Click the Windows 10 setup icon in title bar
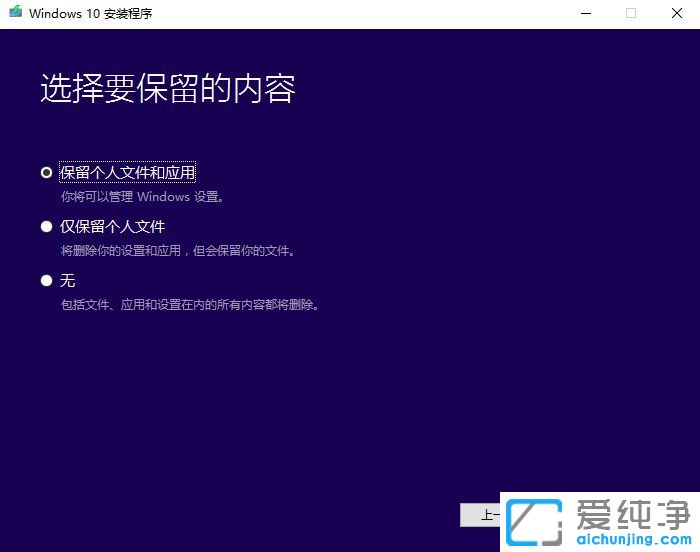 [14, 14]
